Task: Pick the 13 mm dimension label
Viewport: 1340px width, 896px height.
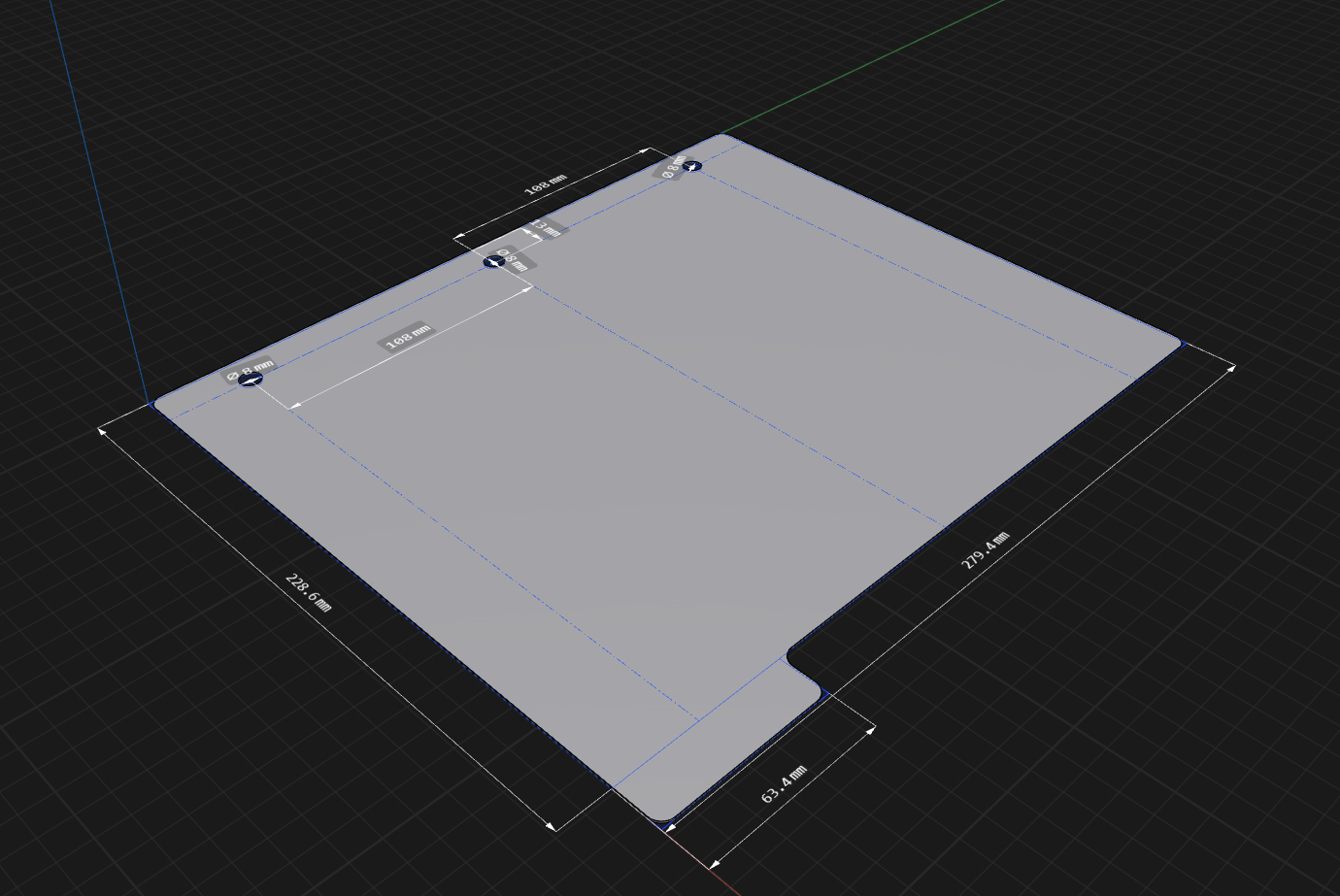Action: pyautogui.click(x=545, y=229)
